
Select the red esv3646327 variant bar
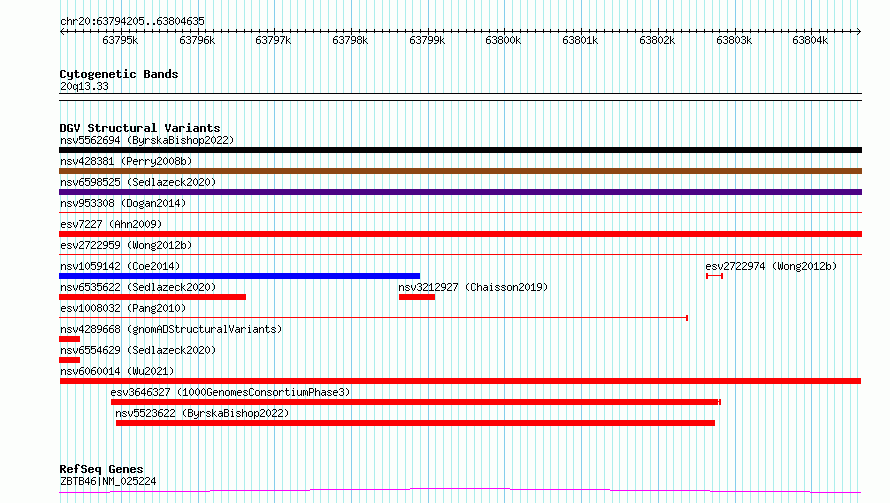tap(416, 402)
